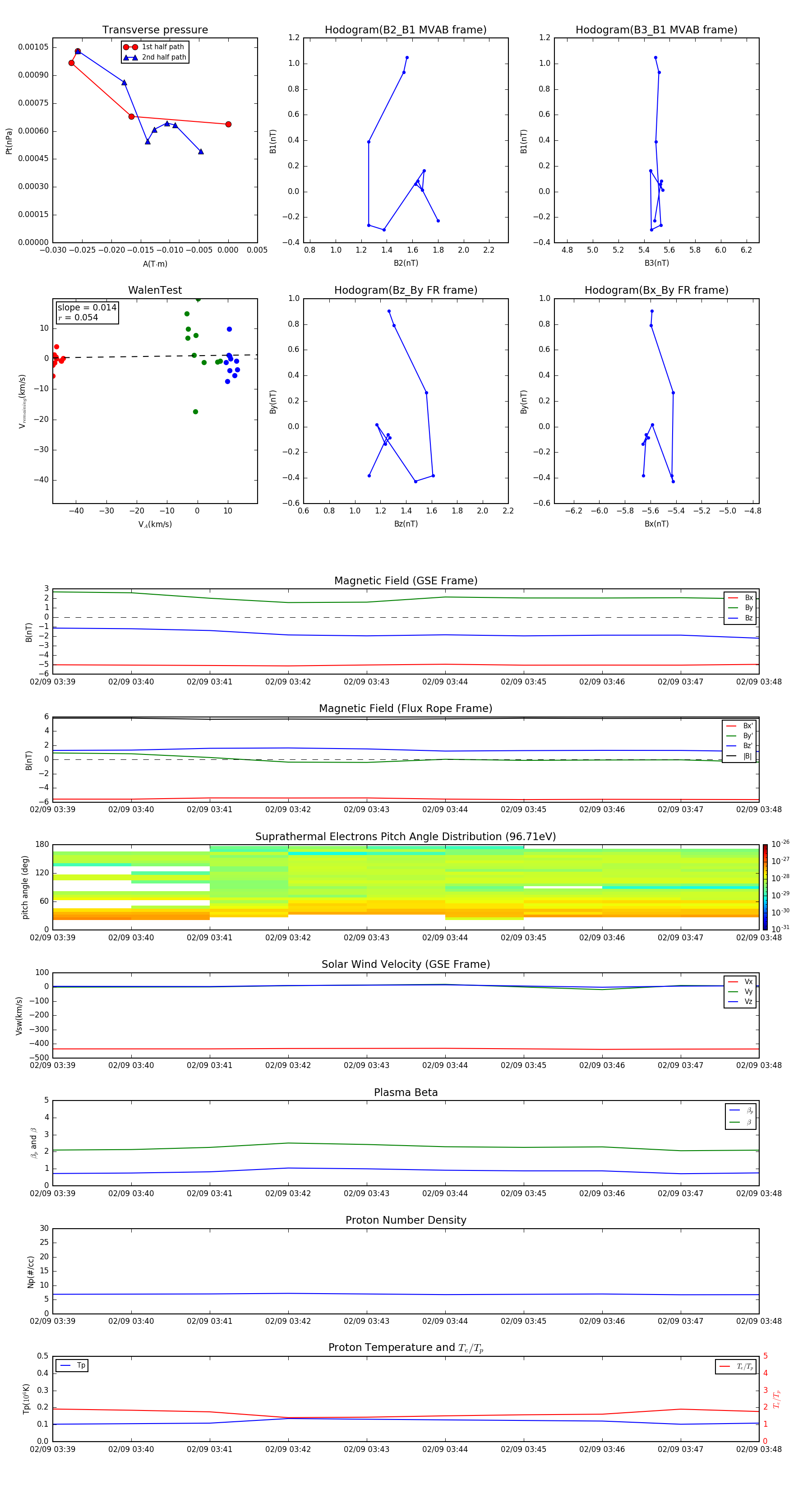Select Bz' in the Flux Rope legend
The image size is (812, 1489).
click(x=739, y=746)
